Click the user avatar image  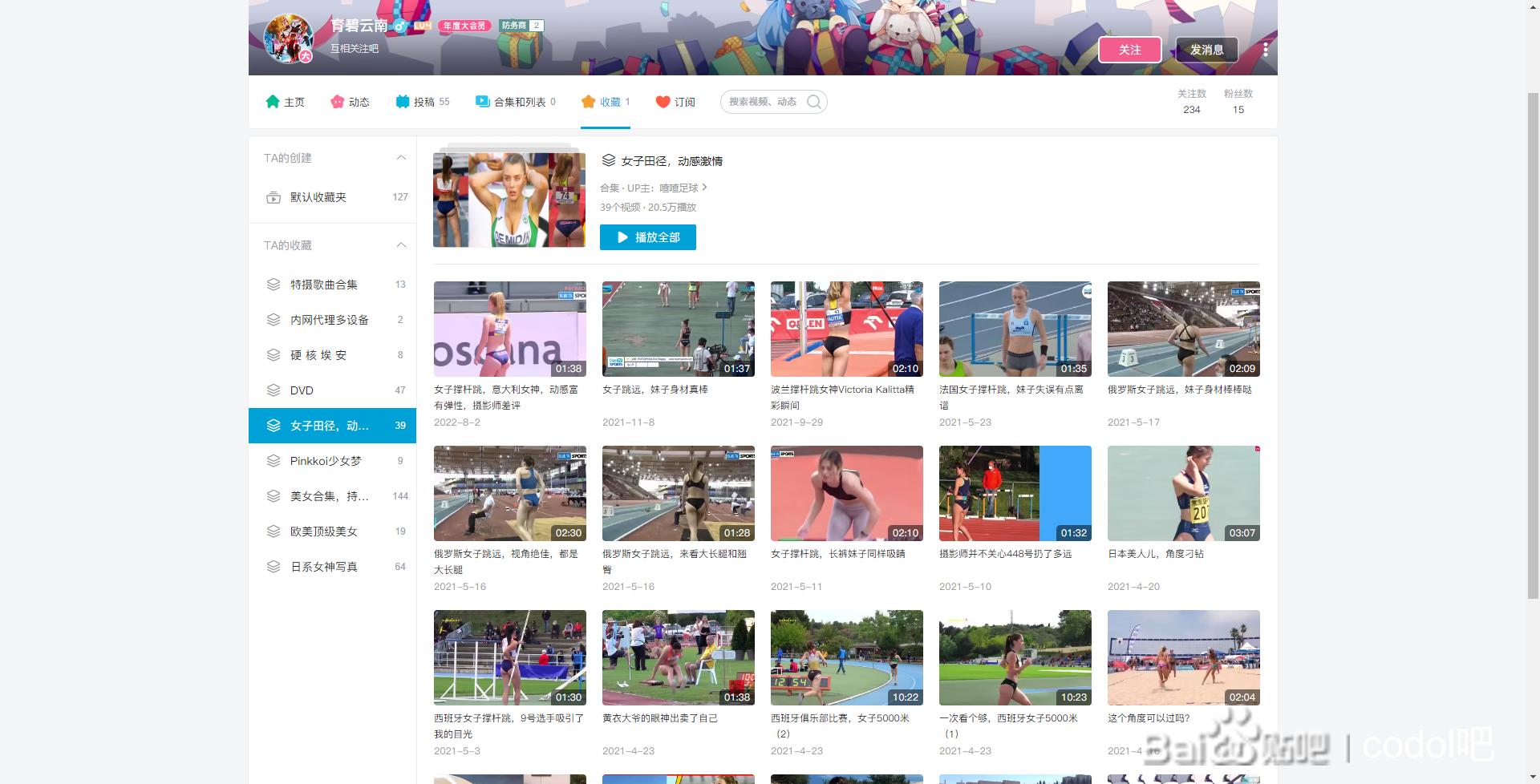point(289,38)
